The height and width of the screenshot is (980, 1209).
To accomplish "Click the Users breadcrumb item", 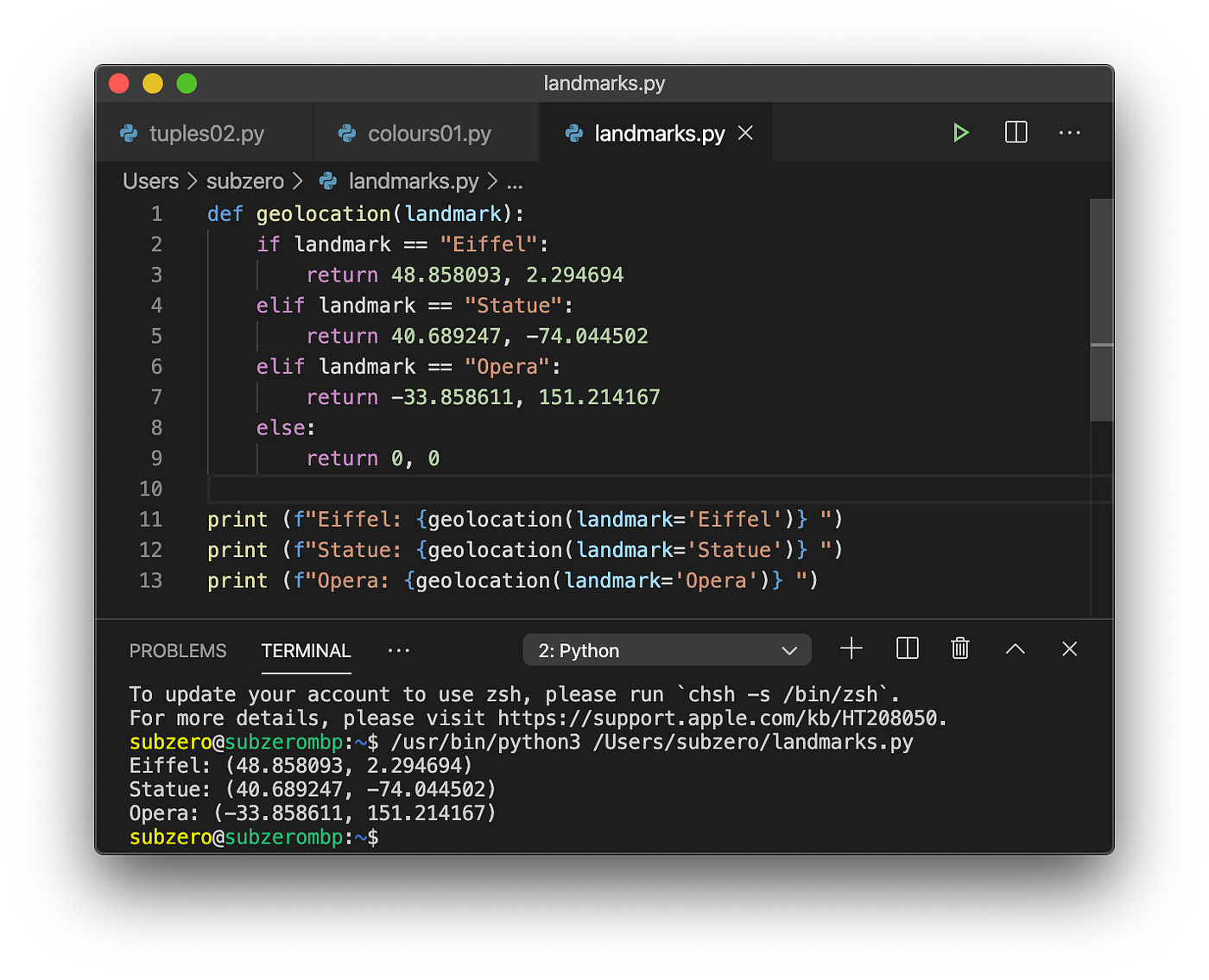I will pyautogui.click(x=150, y=181).
